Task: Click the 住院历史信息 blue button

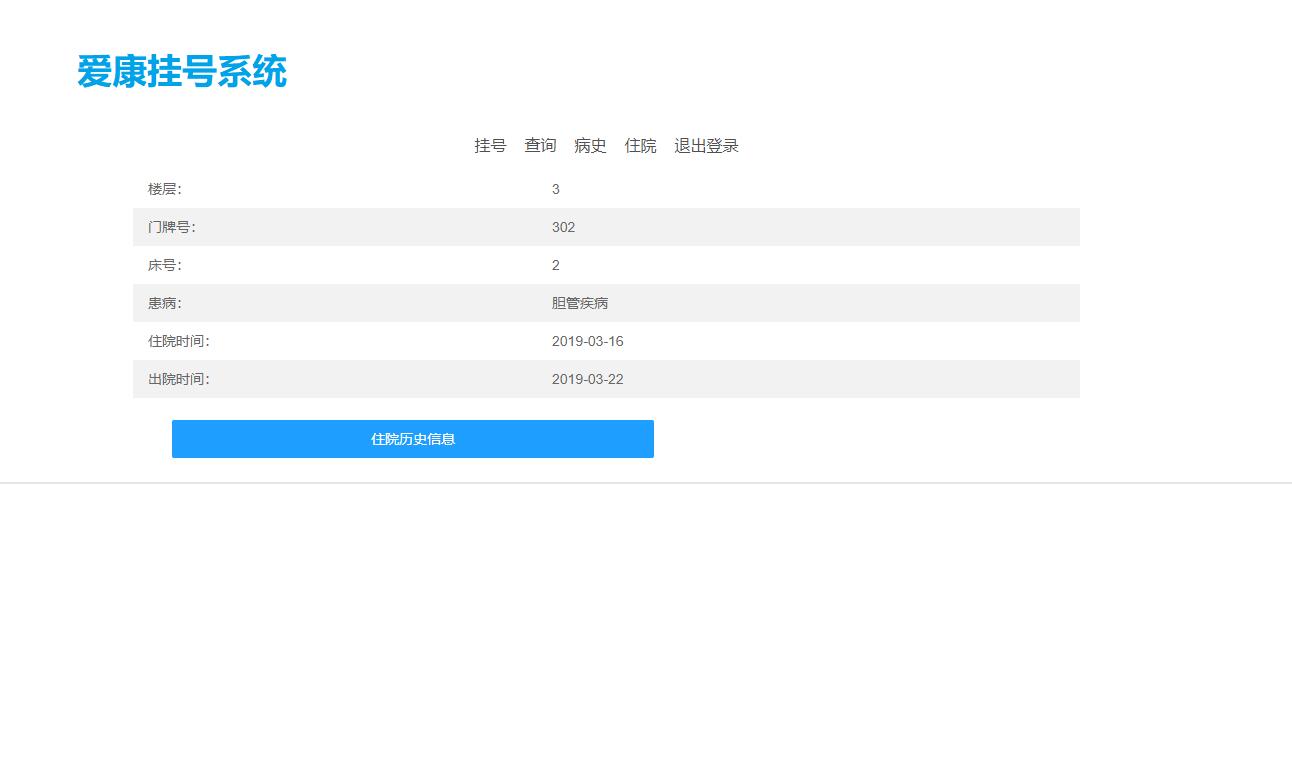Action: click(x=412, y=439)
